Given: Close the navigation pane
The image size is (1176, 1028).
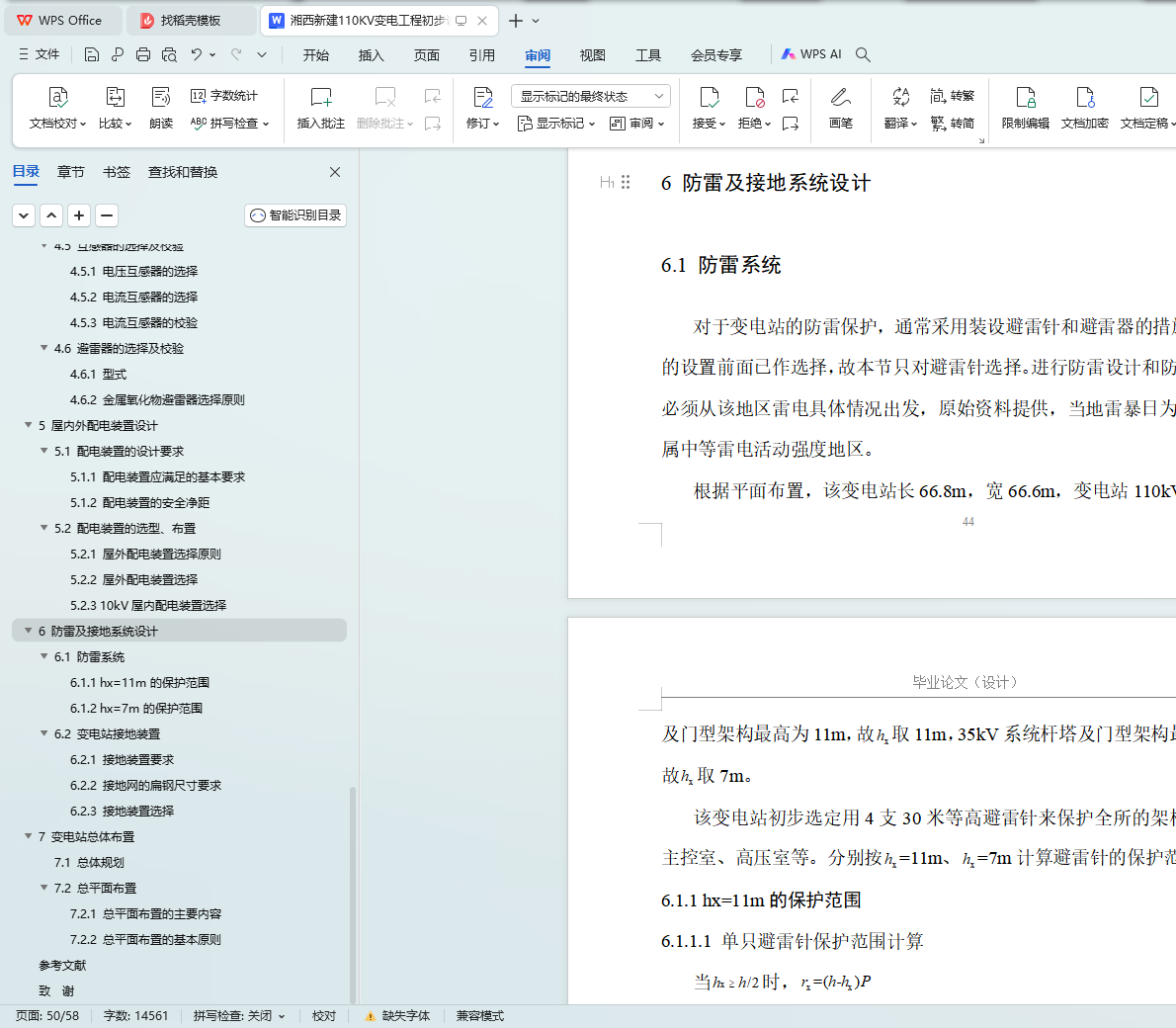Looking at the screenshot, I should (335, 172).
